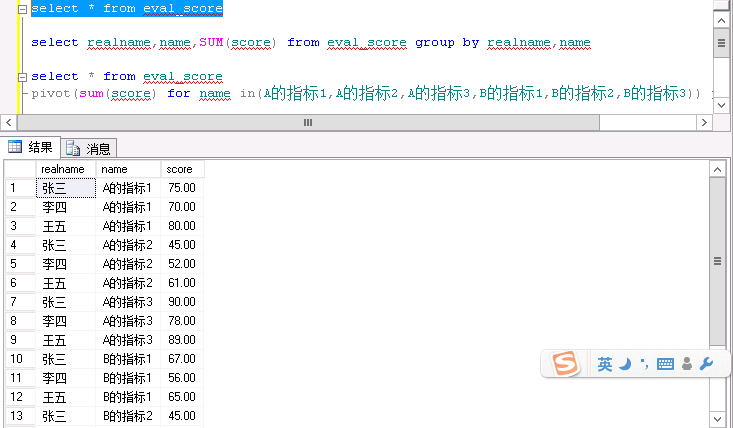Click the Sogou input method S logo

(565, 363)
